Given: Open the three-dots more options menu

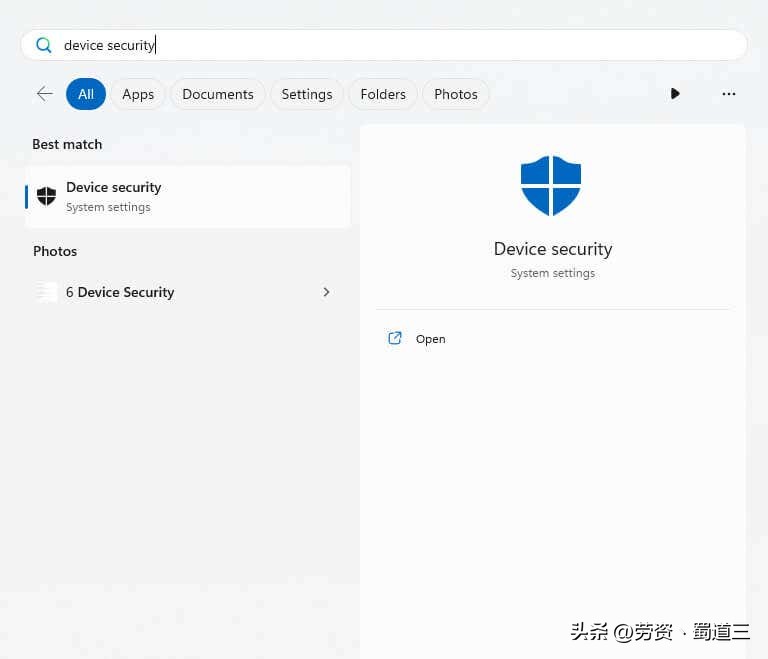Looking at the screenshot, I should coord(728,94).
